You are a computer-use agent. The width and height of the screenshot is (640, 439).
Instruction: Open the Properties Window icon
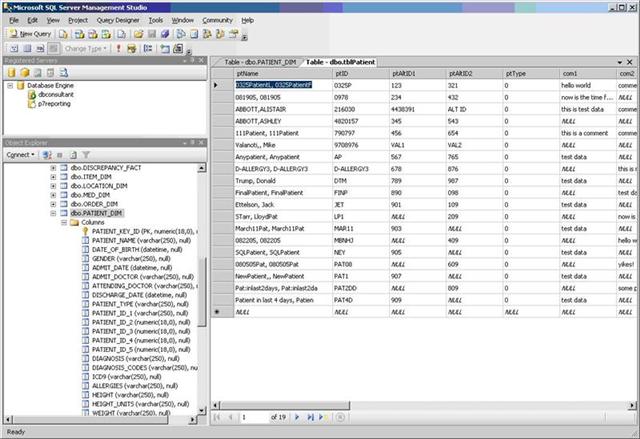point(233,34)
